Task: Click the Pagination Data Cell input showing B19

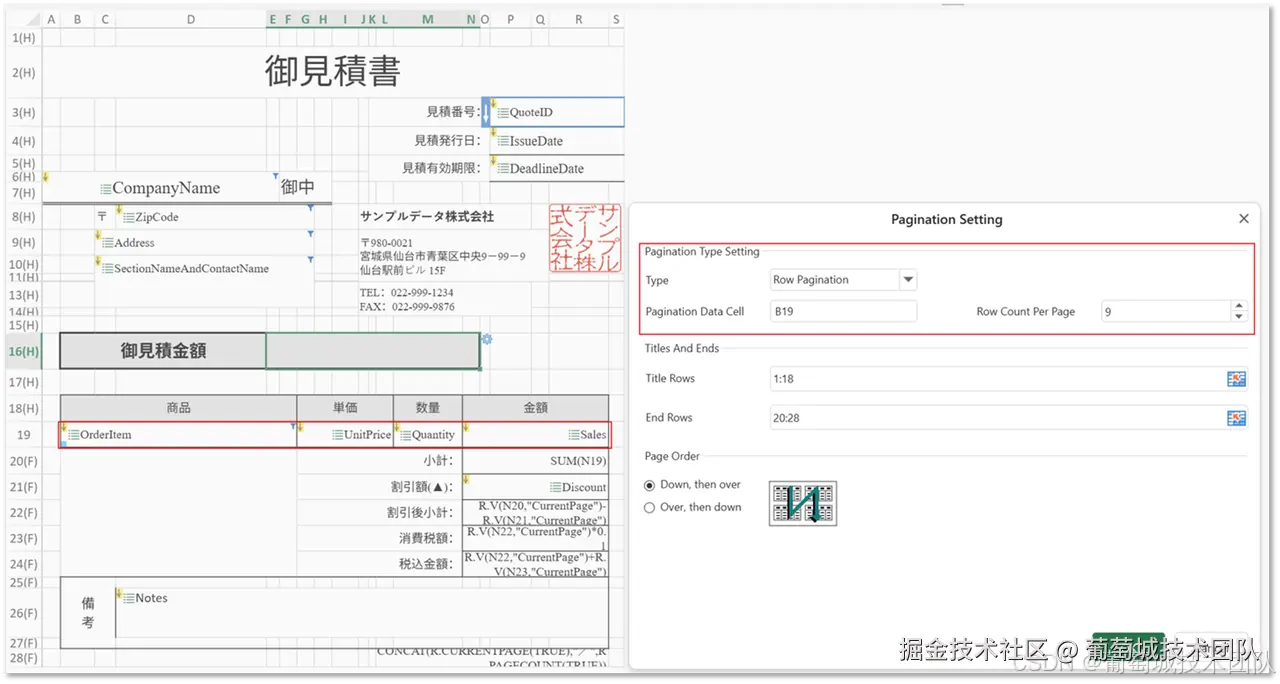Action: (843, 311)
